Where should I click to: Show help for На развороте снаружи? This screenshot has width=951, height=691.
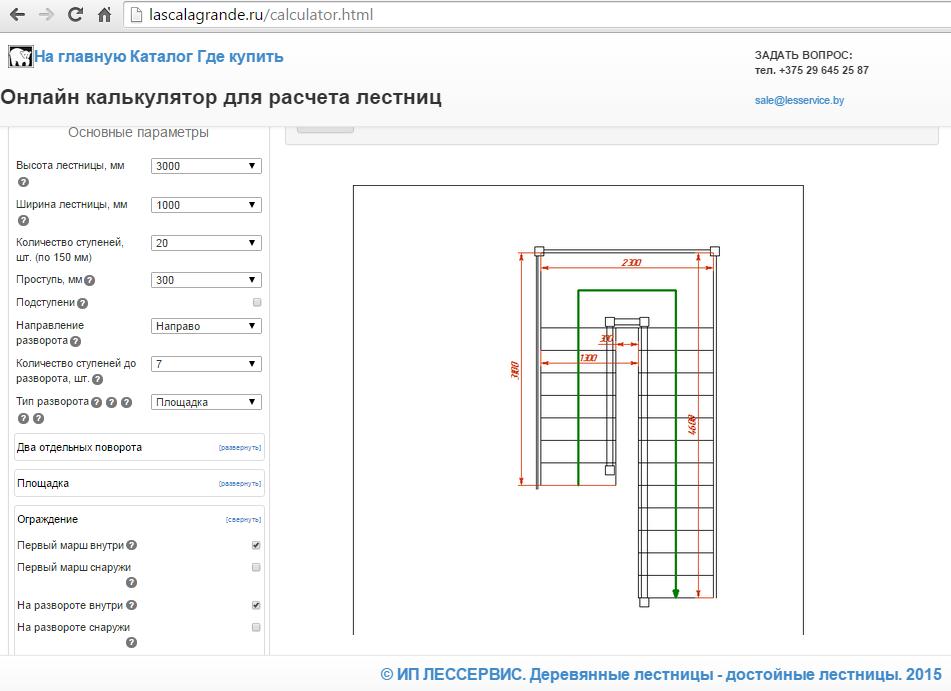pos(131,642)
